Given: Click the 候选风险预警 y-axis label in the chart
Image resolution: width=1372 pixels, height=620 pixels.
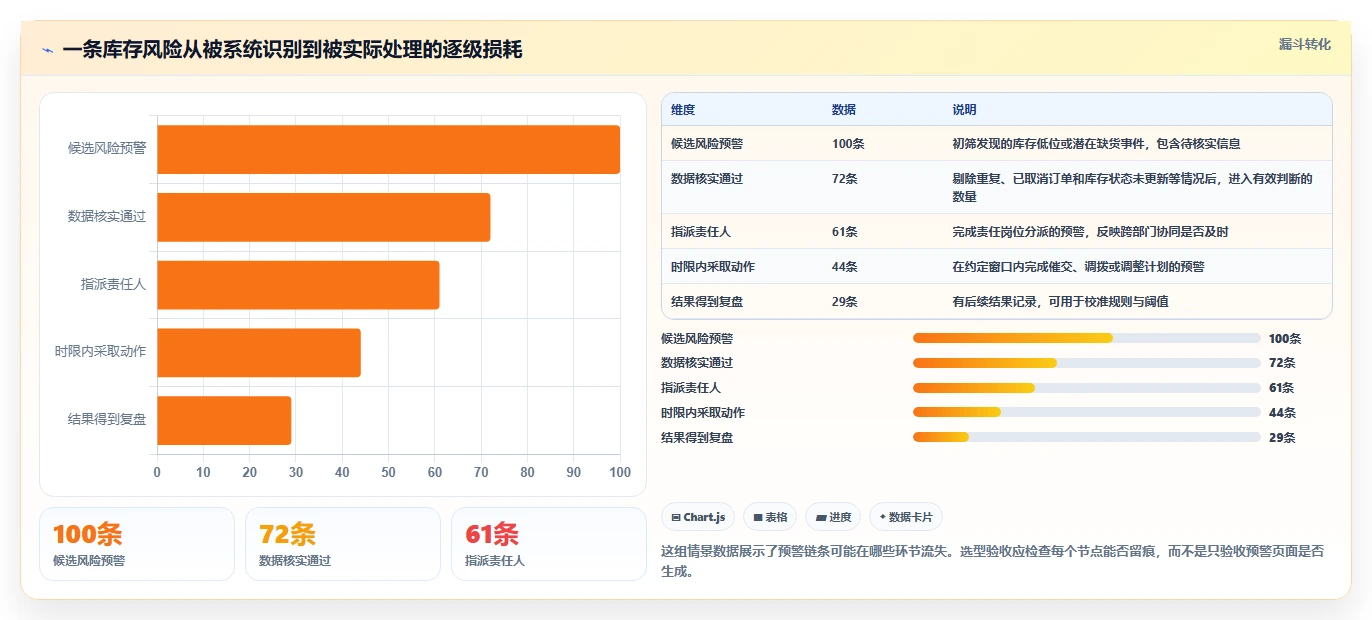Looking at the screenshot, I should [x=107, y=149].
